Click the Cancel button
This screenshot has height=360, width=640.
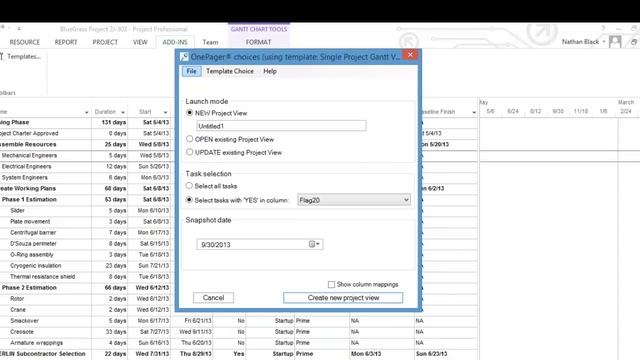tap(213, 298)
